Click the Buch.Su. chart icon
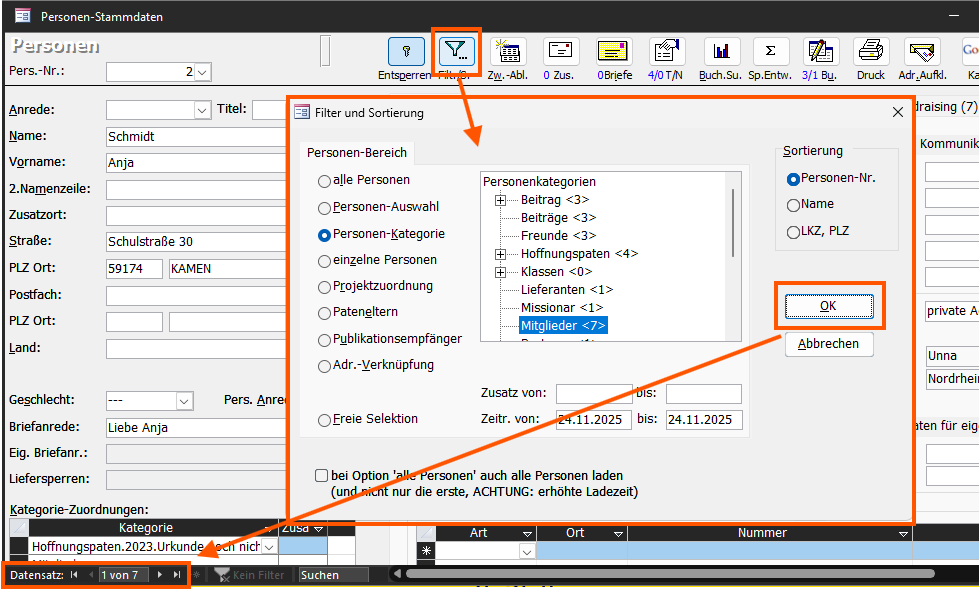 coord(721,52)
